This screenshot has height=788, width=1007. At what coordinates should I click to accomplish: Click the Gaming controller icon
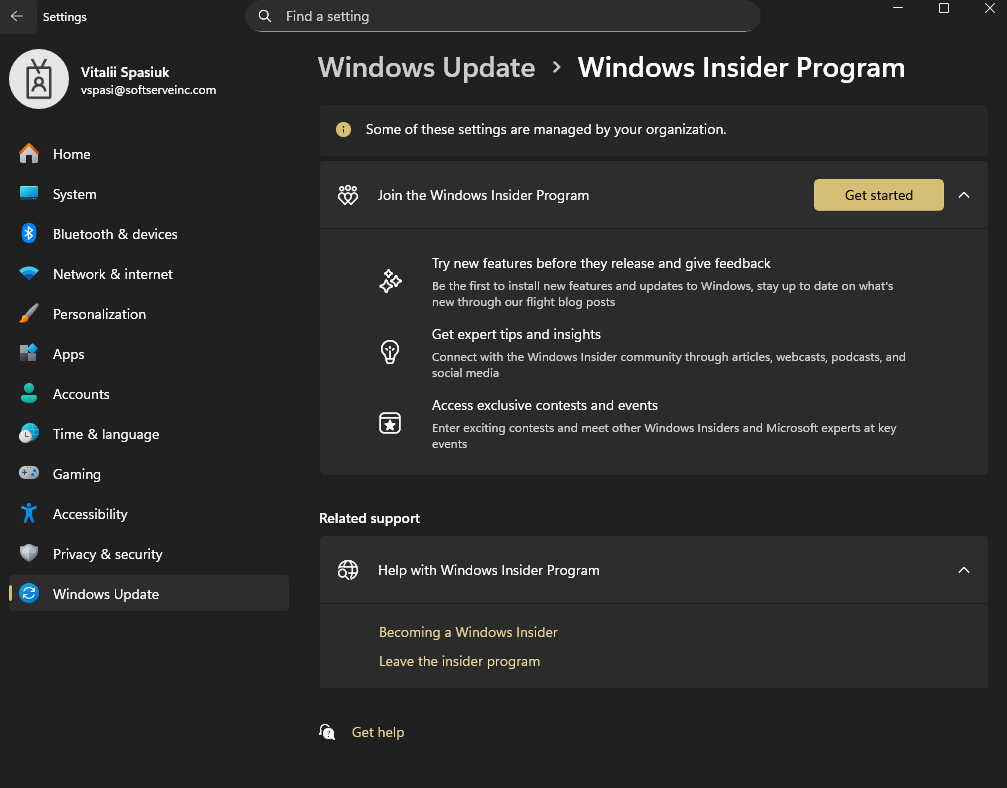(x=28, y=473)
